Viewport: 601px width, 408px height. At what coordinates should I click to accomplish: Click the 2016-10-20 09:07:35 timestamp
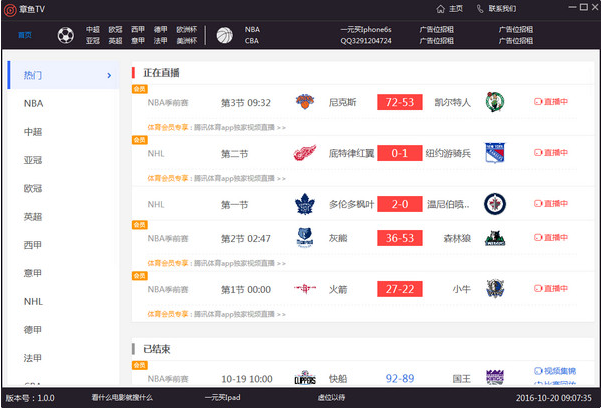(x=553, y=398)
